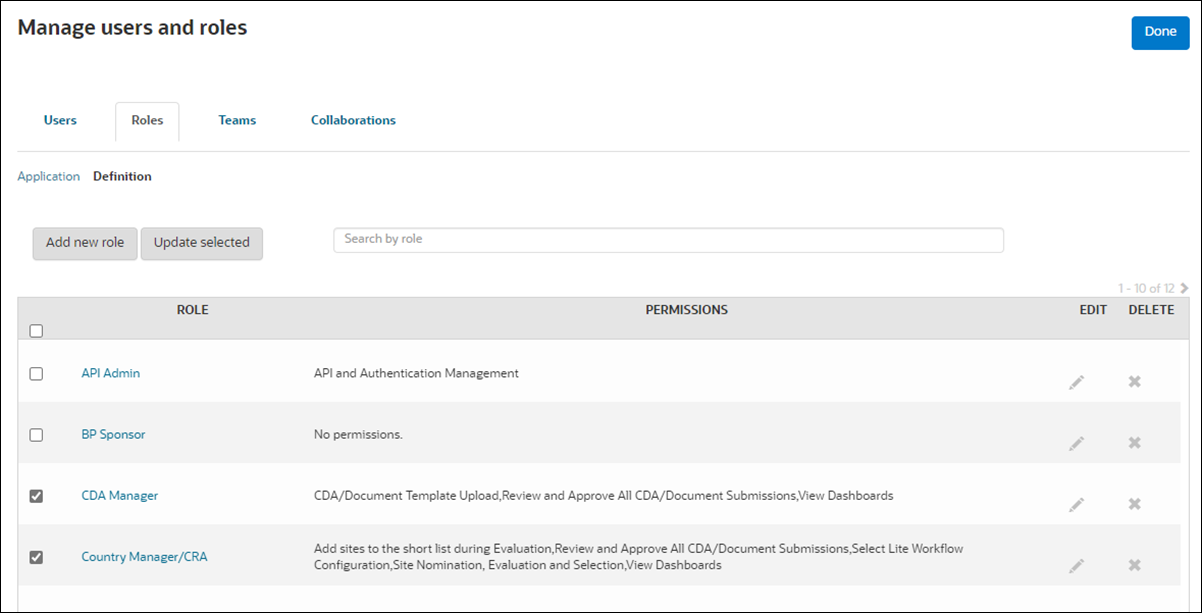The height and width of the screenshot is (613, 1202).
Task: Uncheck the CDA Manager role checkbox
Action: click(36, 496)
